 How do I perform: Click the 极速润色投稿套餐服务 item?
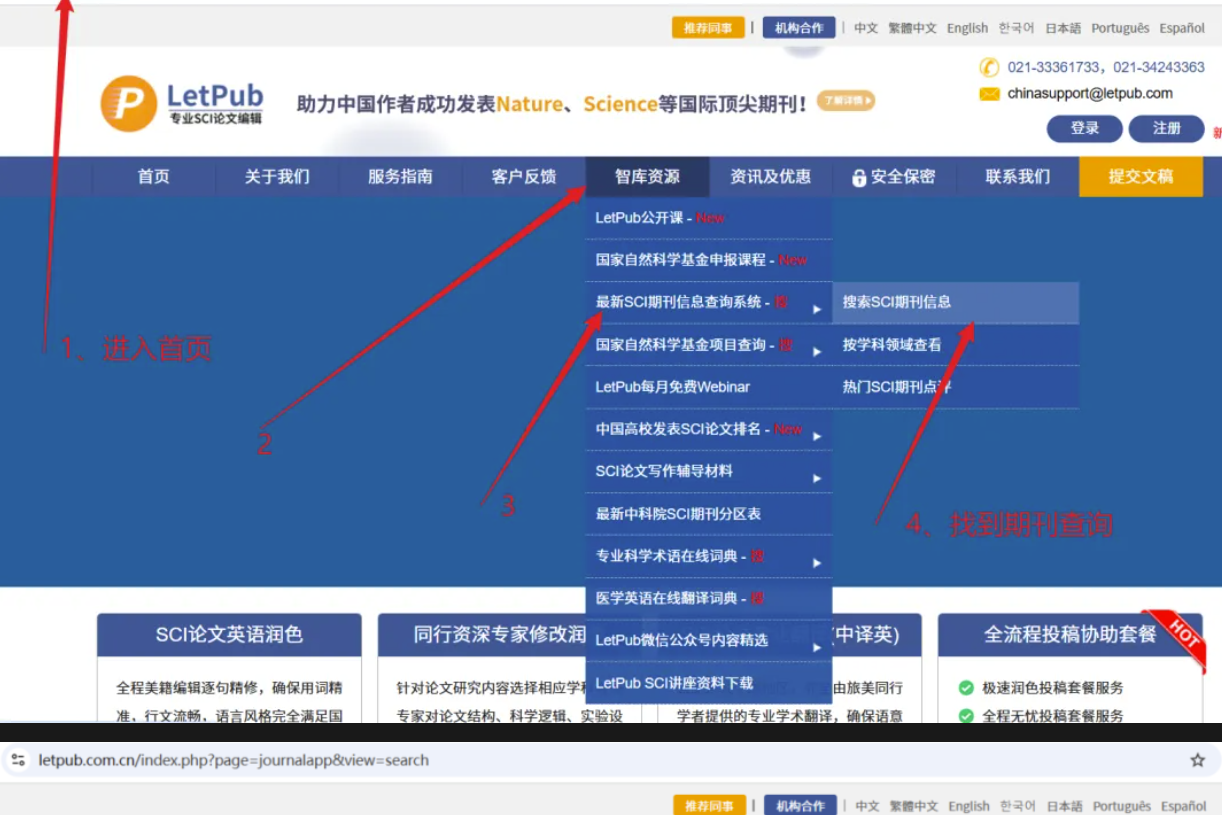[x=1053, y=688]
